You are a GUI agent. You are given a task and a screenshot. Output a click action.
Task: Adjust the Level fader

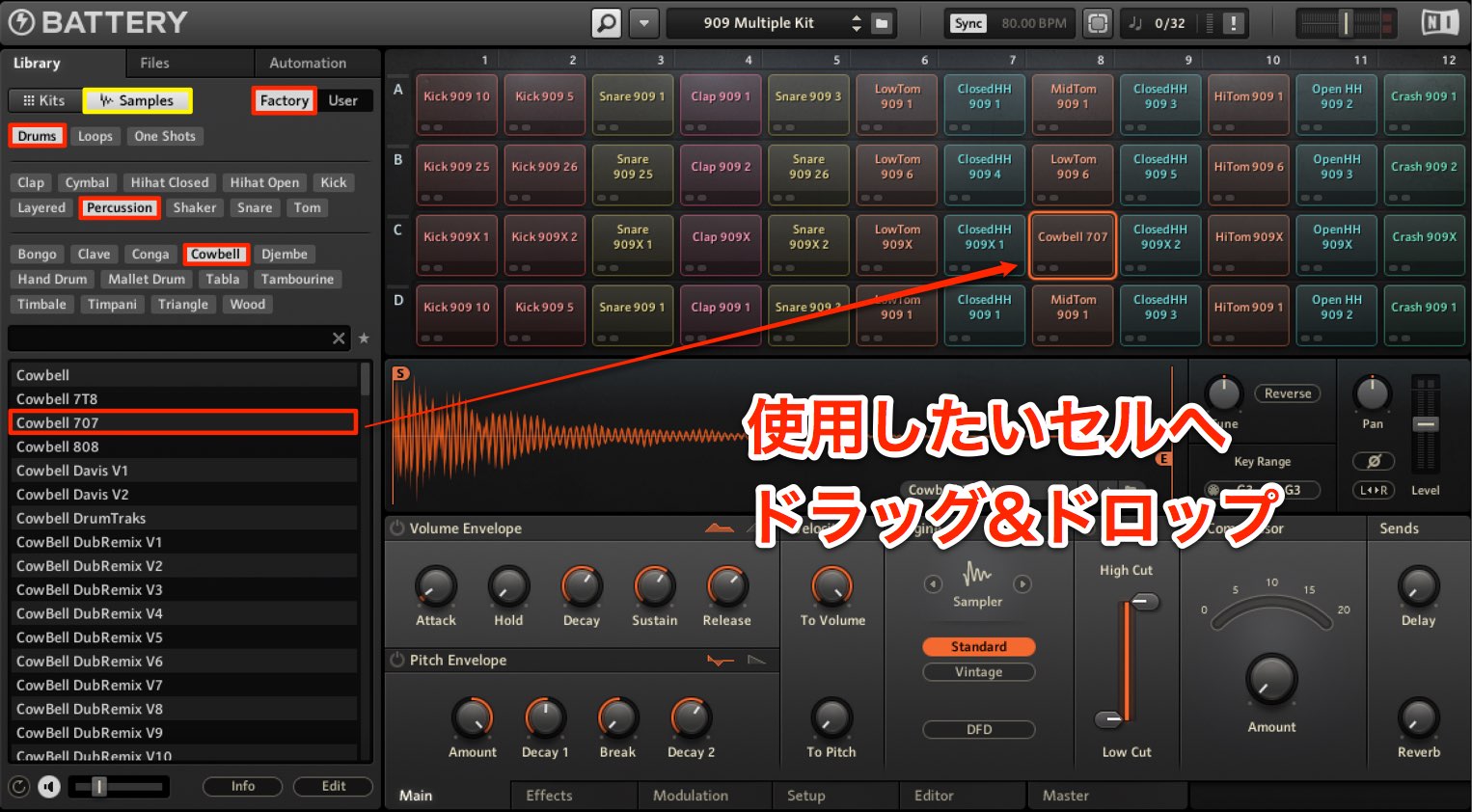click(1426, 424)
